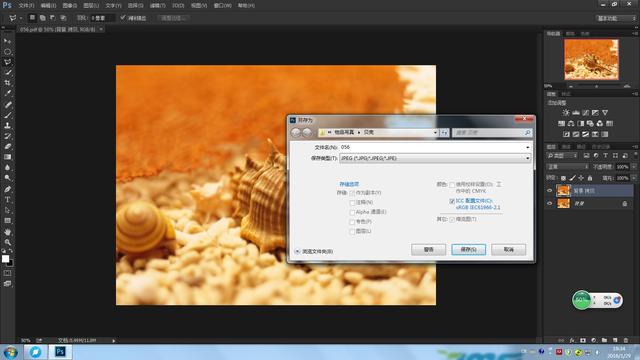Click Add layer mask icon
The image size is (640, 360).
point(583,340)
